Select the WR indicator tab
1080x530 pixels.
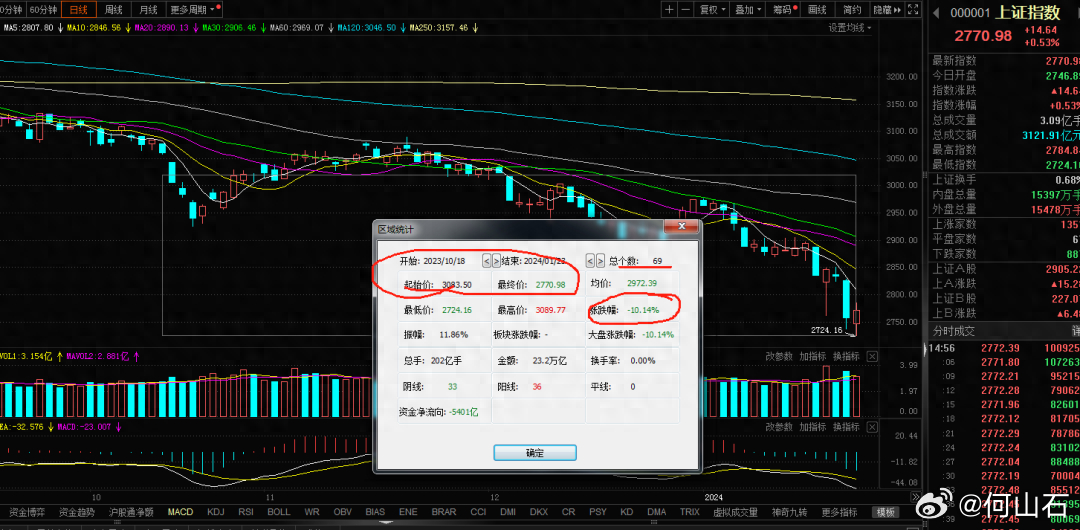click(312, 512)
